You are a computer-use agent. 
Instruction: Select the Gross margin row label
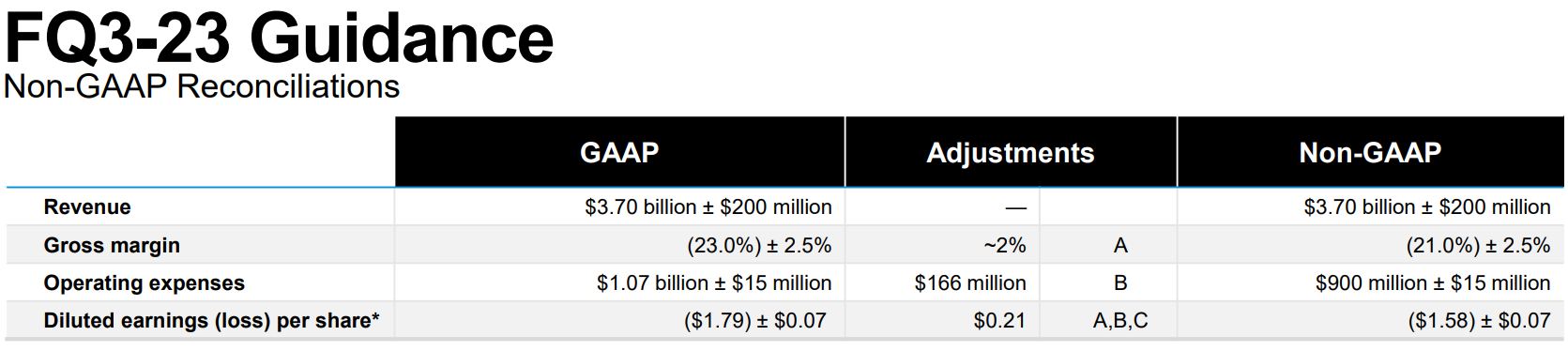(112, 245)
